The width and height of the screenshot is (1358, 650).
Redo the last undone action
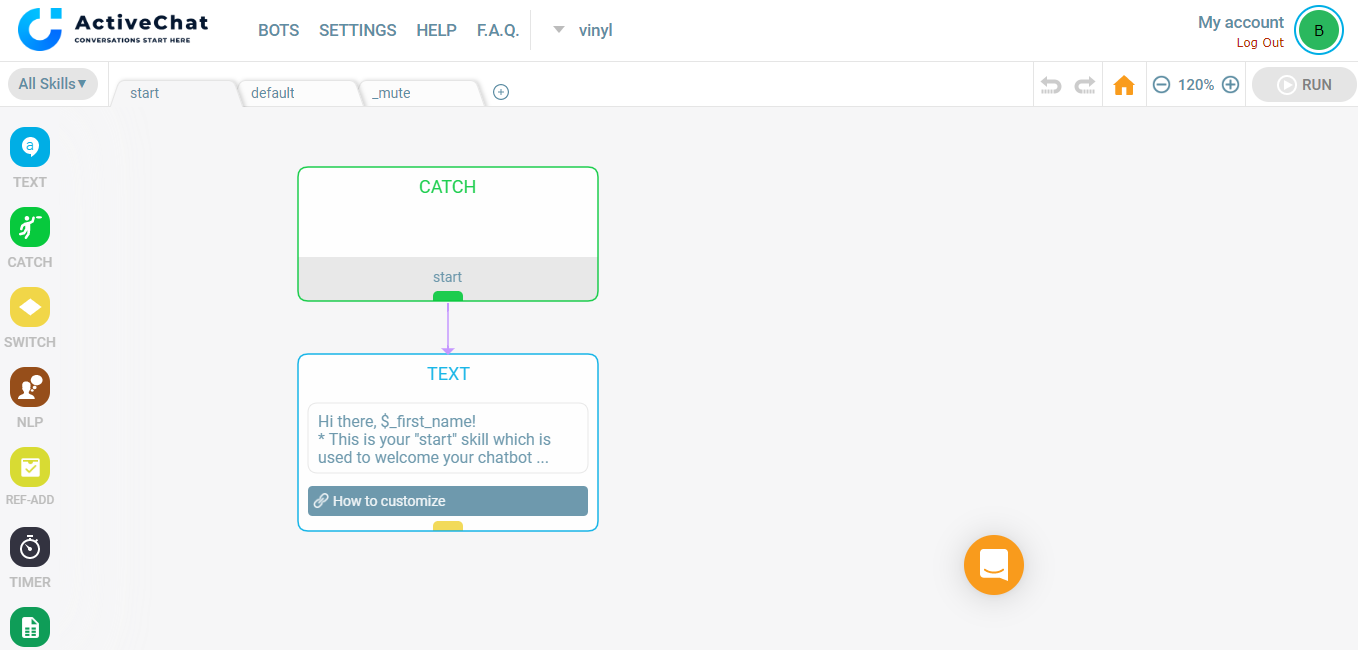pyautogui.click(x=1085, y=85)
